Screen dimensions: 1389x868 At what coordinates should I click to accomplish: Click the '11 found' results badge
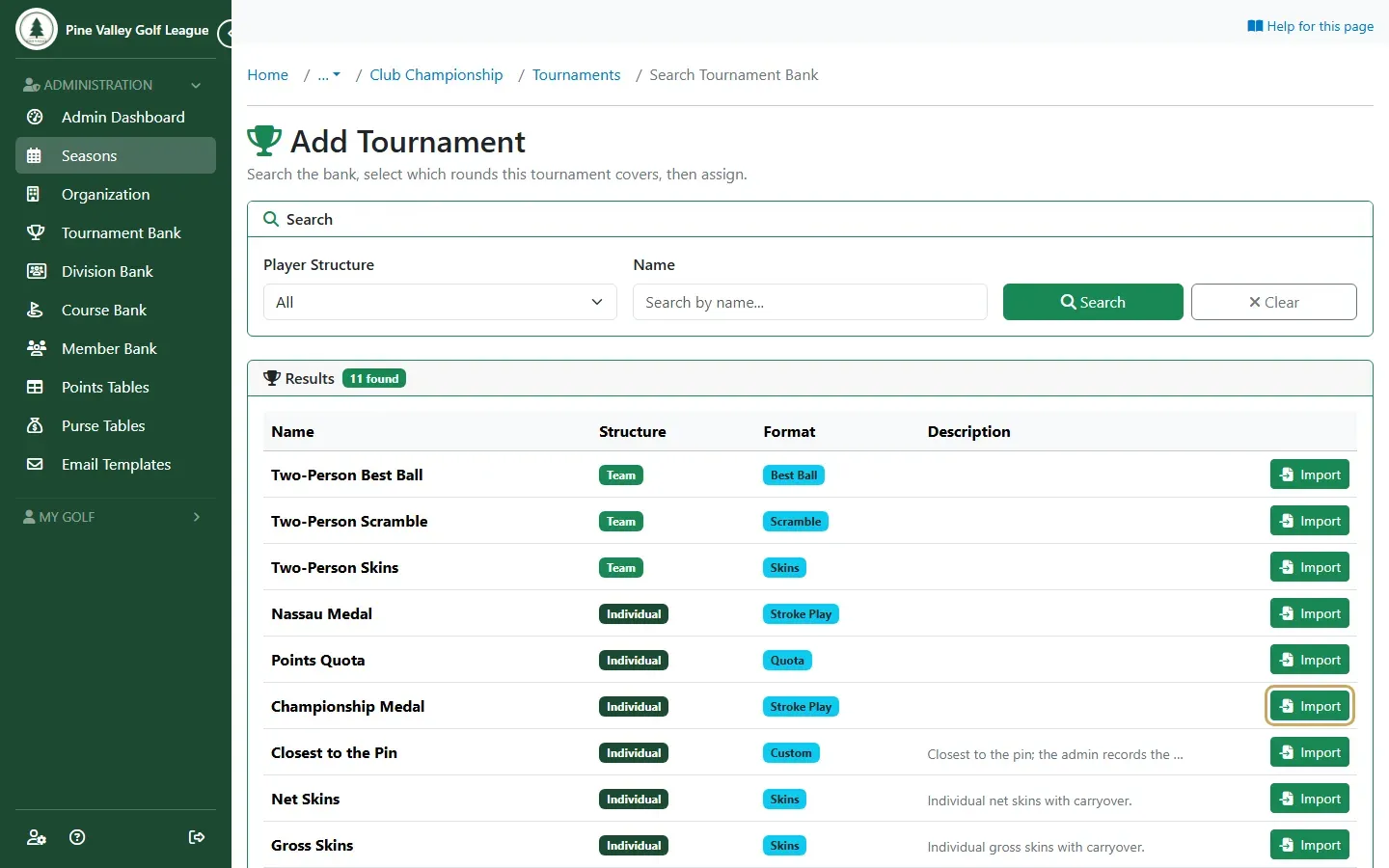(x=374, y=378)
